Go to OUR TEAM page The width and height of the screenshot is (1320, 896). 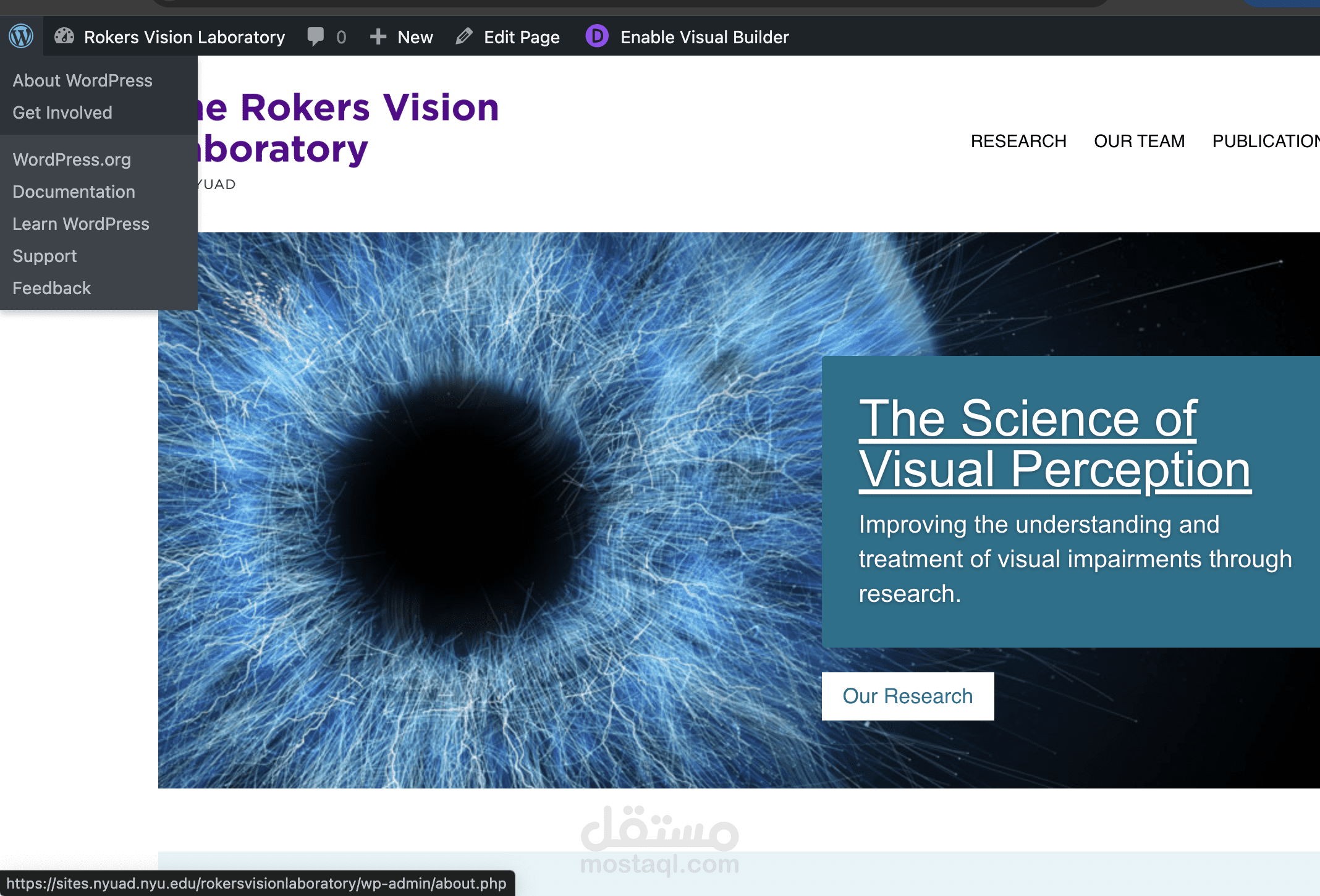(x=1139, y=141)
